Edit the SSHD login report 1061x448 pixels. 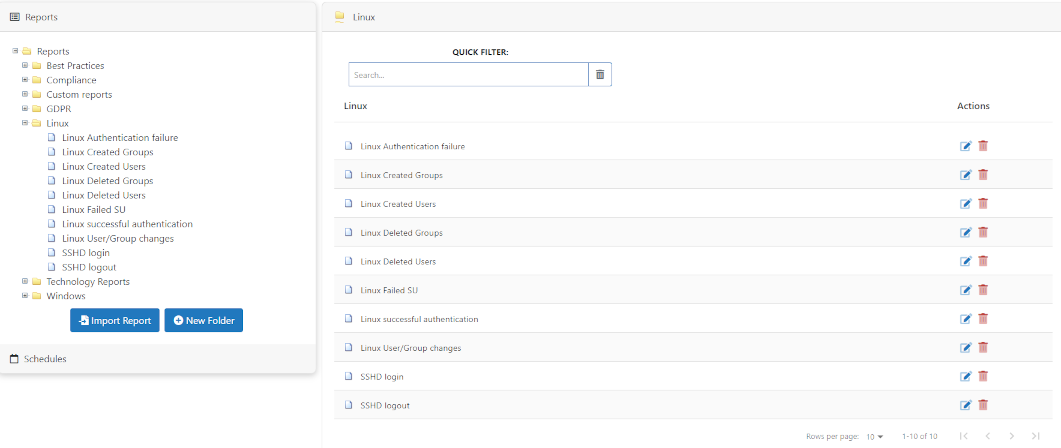(x=966, y=376)
